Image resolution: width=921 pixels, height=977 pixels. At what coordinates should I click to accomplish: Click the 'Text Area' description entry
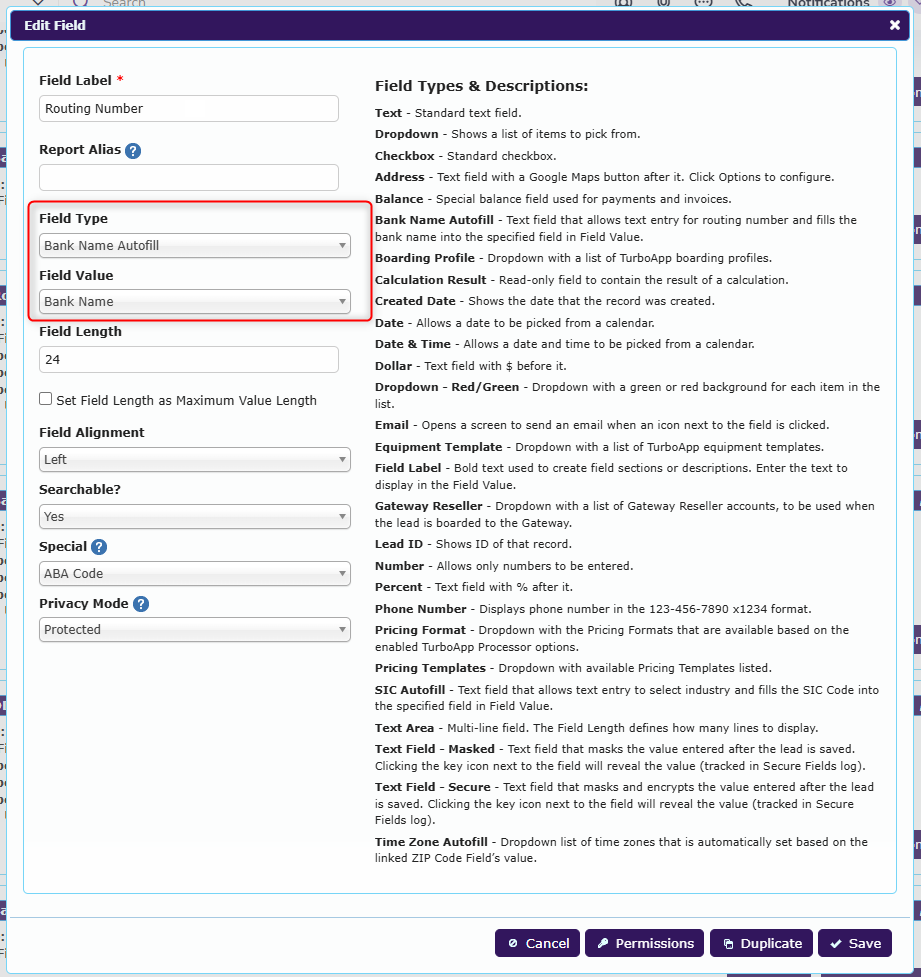coord(596,728)
